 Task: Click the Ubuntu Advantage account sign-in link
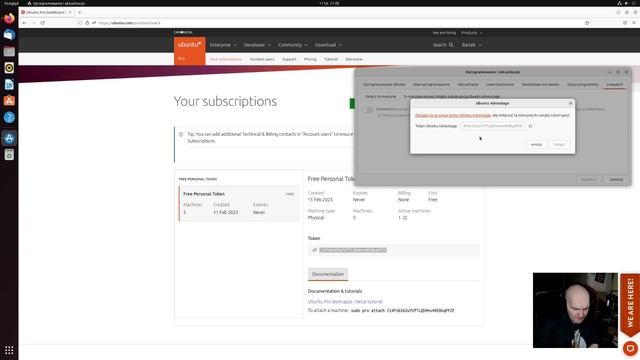point(453,116)
